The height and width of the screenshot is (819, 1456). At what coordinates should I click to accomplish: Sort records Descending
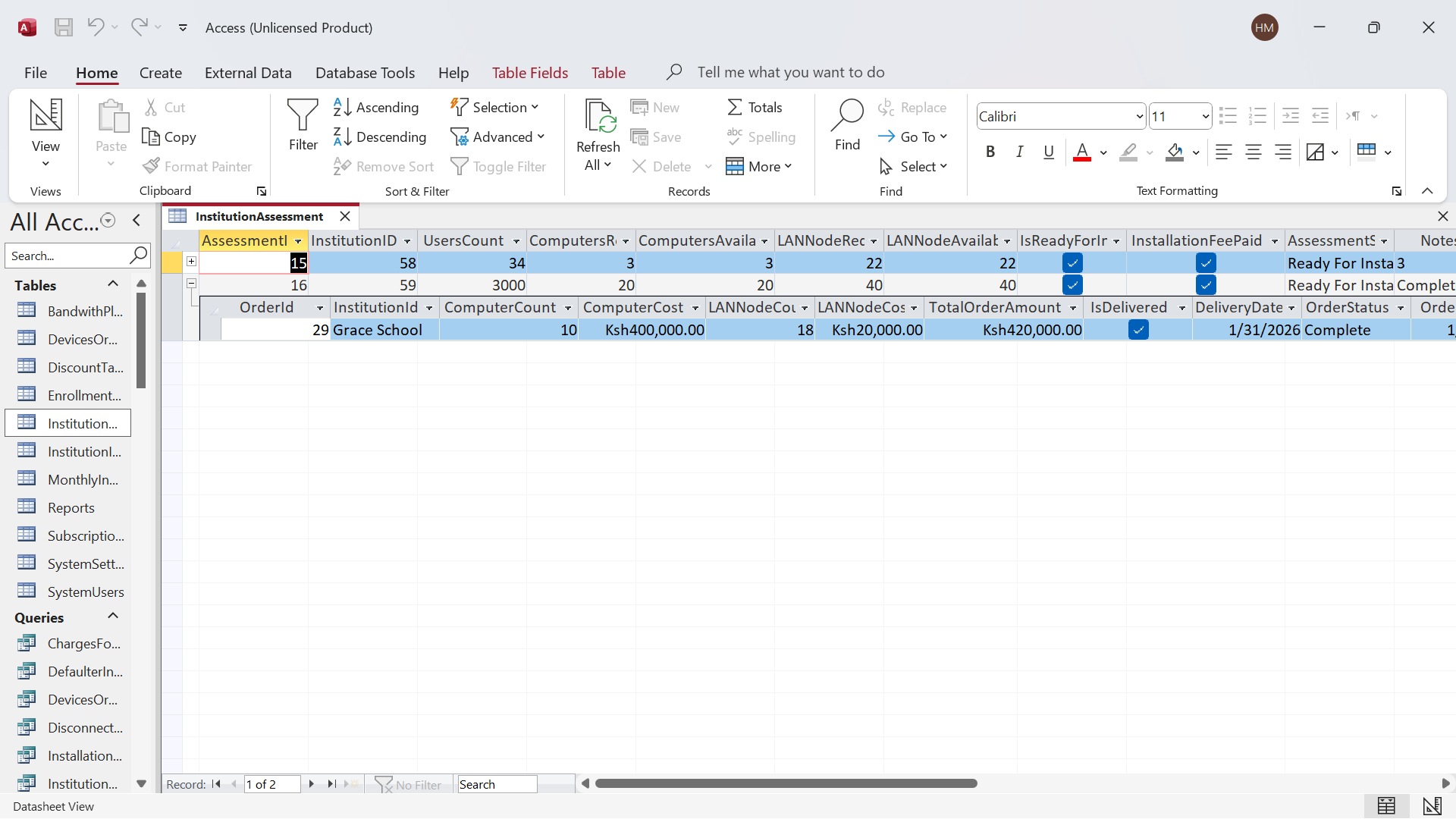pos(380,136)
